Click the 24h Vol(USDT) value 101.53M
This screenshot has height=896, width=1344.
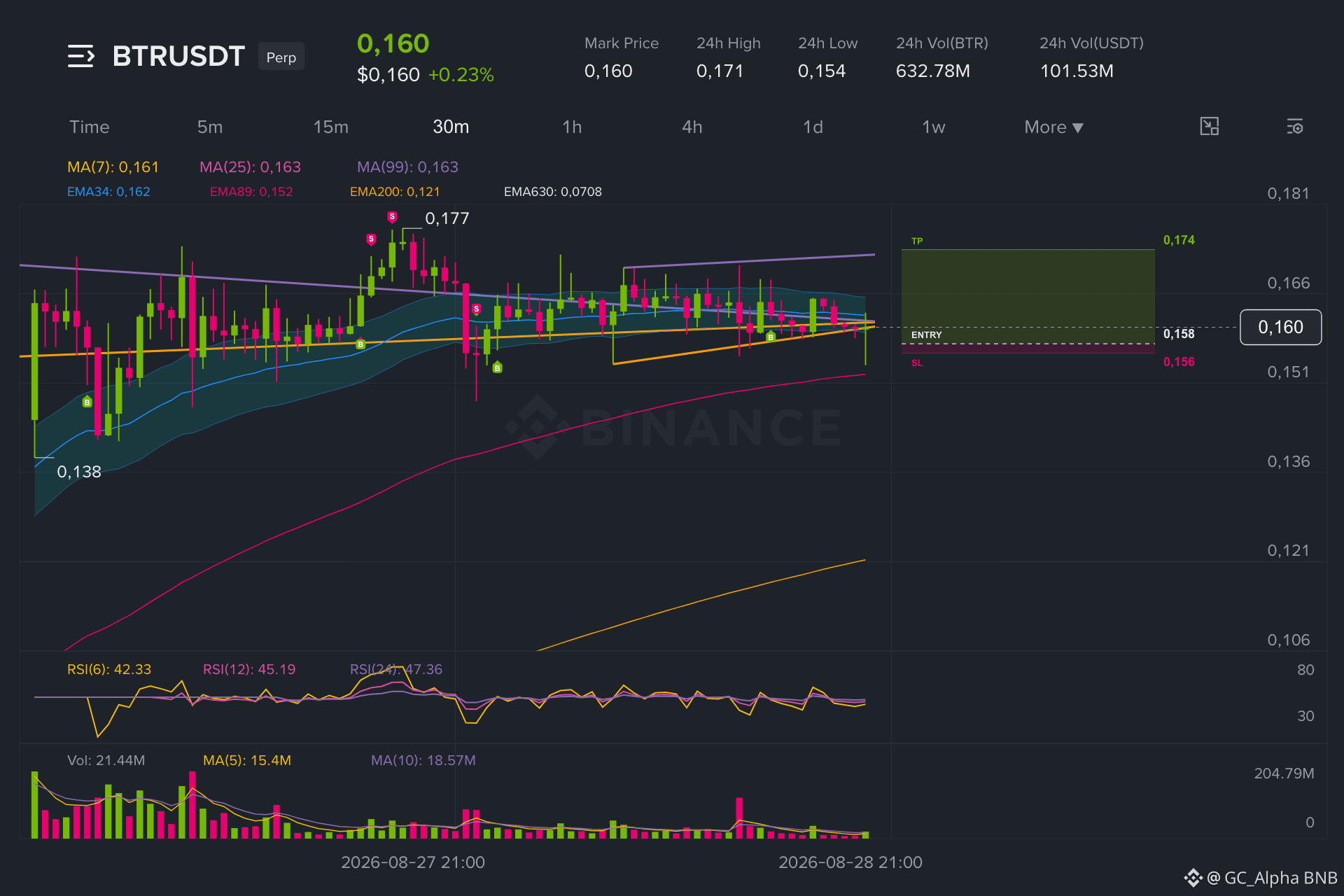point(1077,71)
